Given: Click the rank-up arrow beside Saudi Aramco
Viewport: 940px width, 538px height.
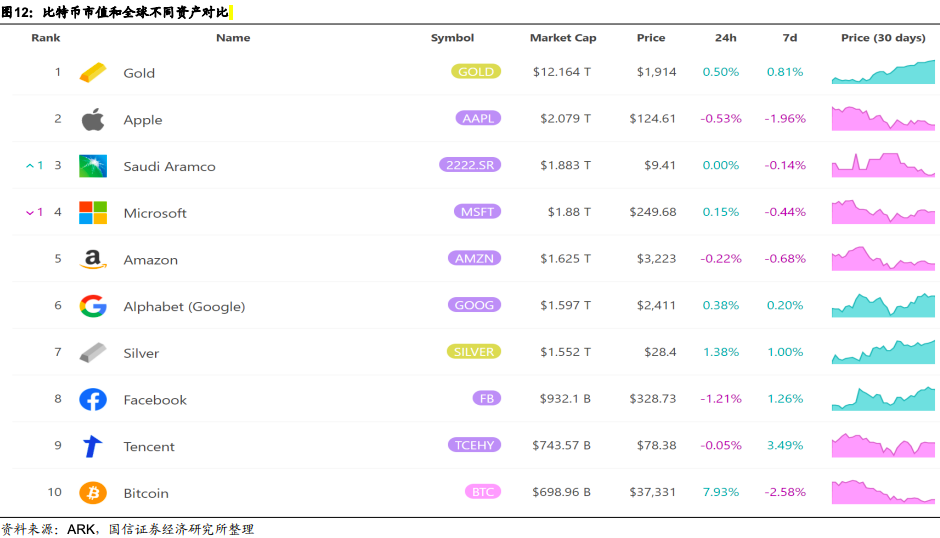Looking at the screenshot, I should pos(29,166).
